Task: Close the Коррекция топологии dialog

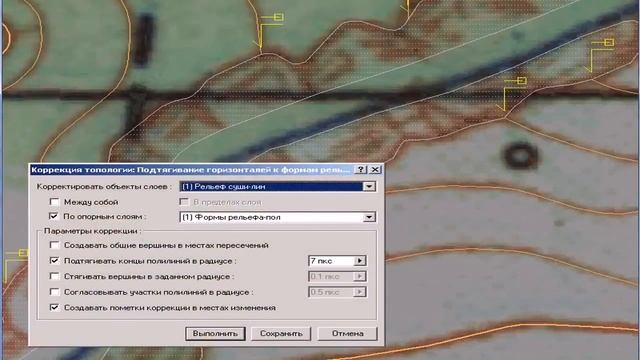Action: pyautogui.click(x=375, y=169)
